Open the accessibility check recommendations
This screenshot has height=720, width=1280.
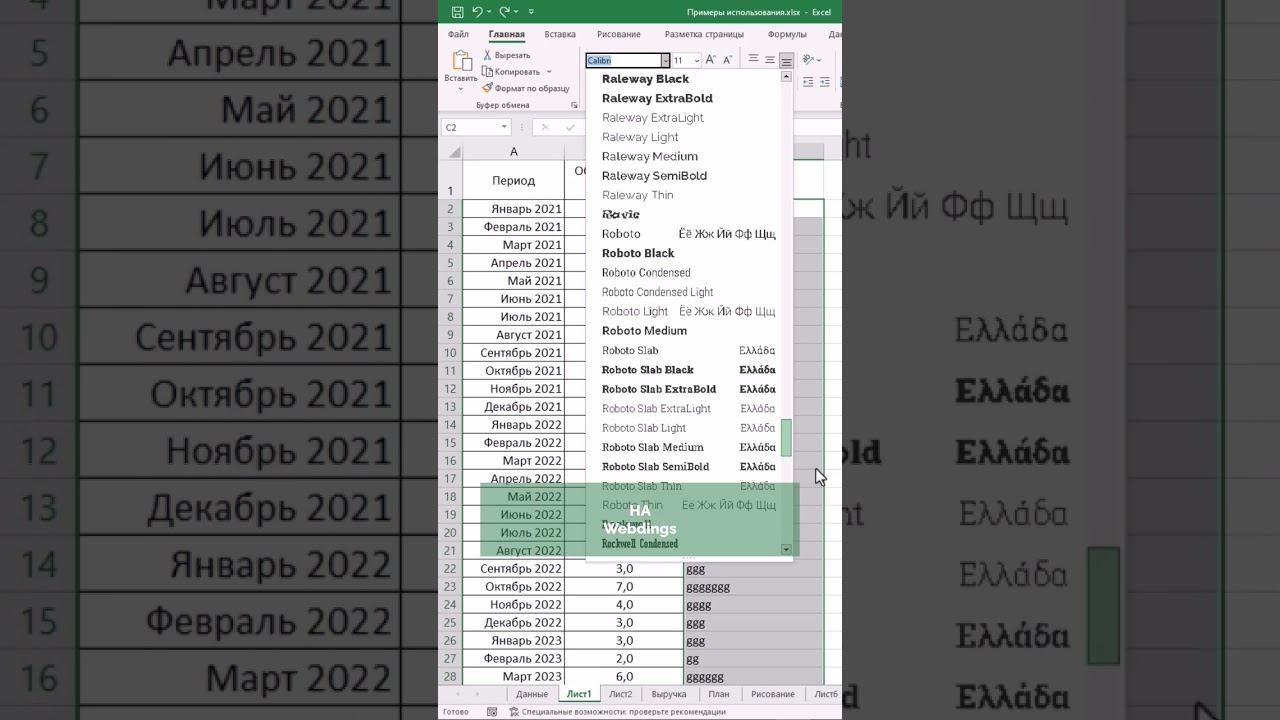tap(617, 712)
